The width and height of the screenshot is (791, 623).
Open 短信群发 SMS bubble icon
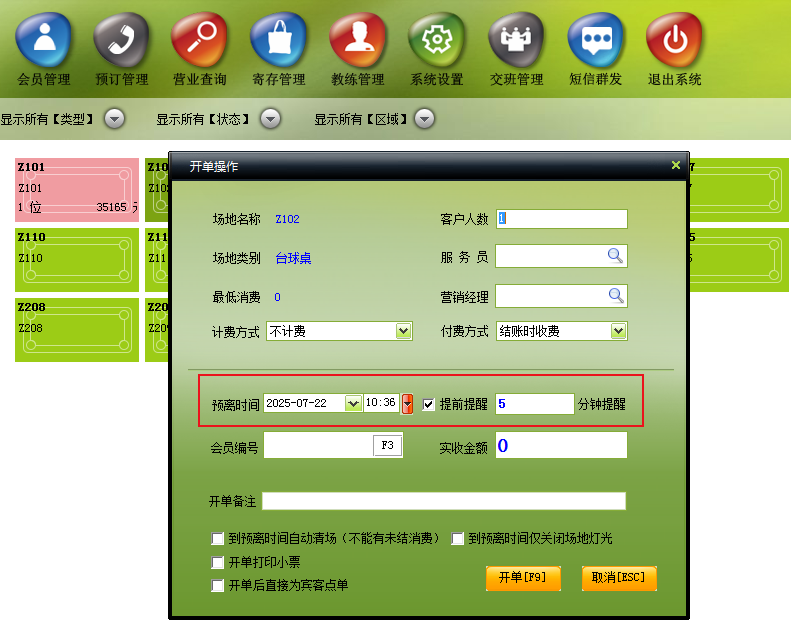[596, 40]
